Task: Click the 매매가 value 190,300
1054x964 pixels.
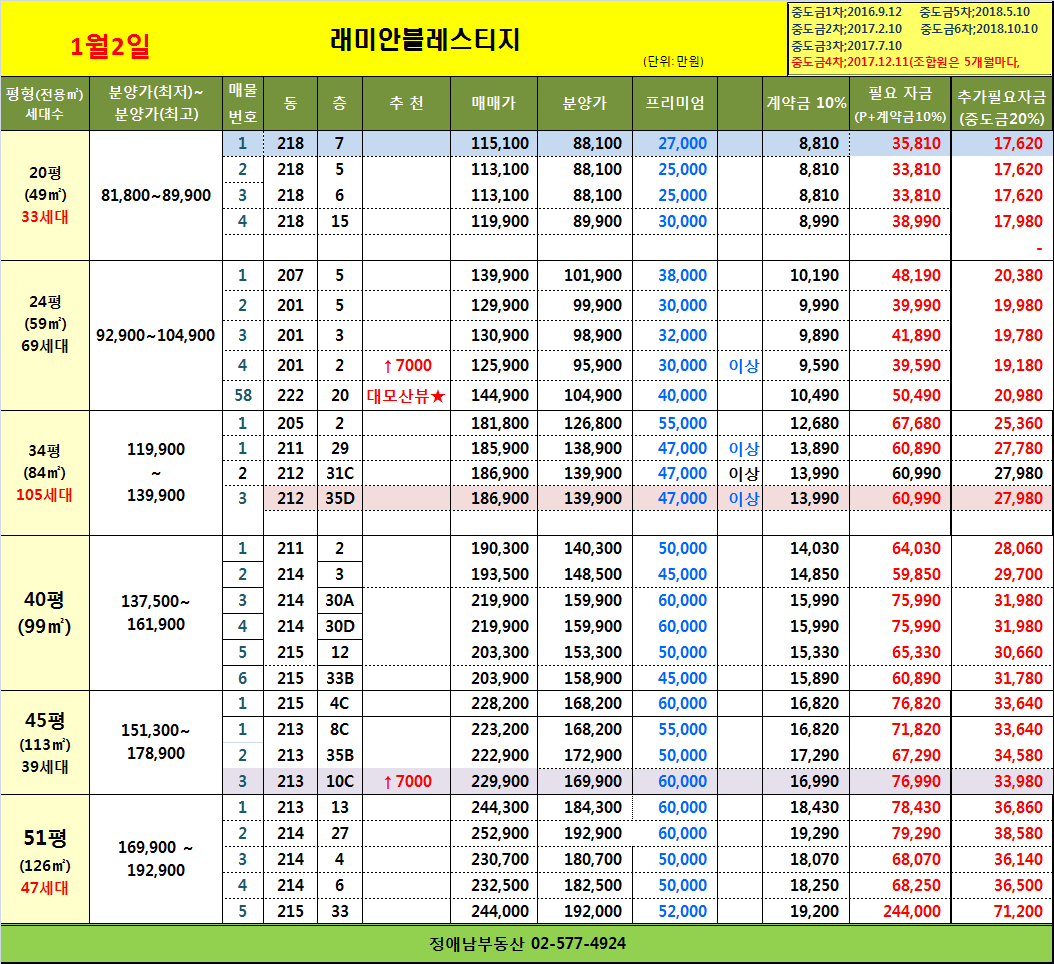Action: [499, 548]
